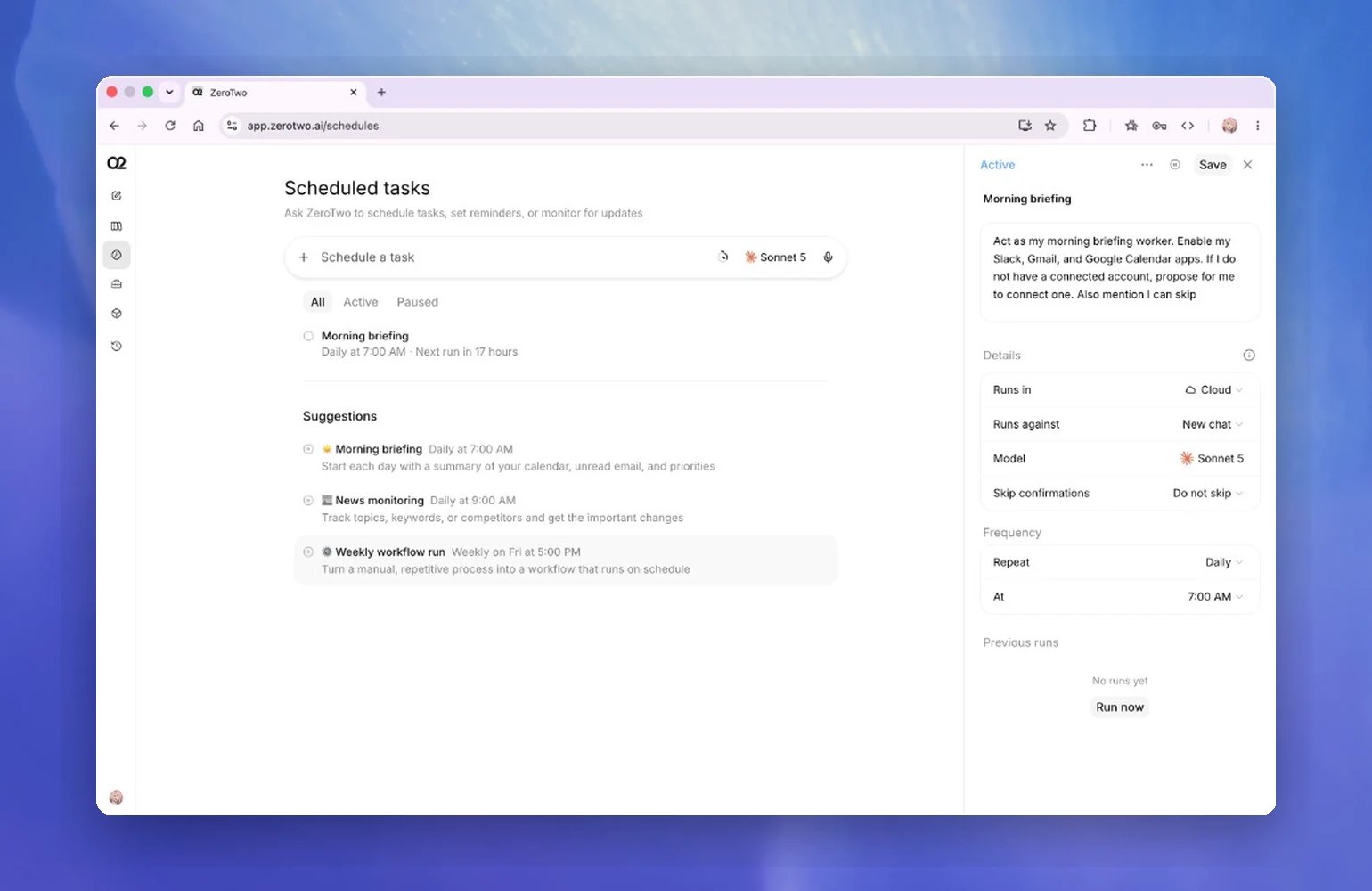This screenshot has height=891, width=1372.
Task: Open the library sidebar icon
Action: tap(117, 226)
